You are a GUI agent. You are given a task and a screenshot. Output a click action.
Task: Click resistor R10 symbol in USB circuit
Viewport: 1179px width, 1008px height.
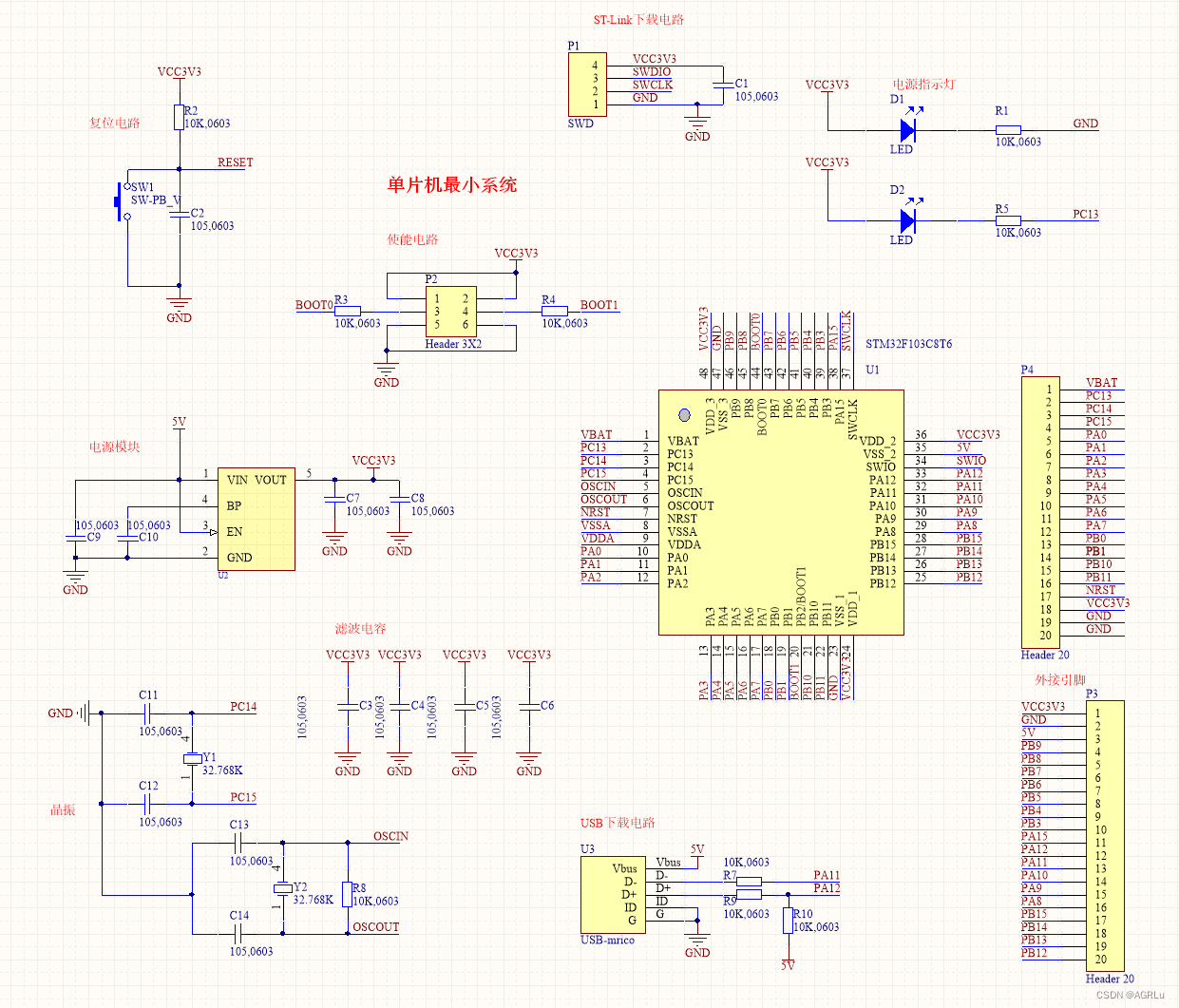tap(788, 921)
